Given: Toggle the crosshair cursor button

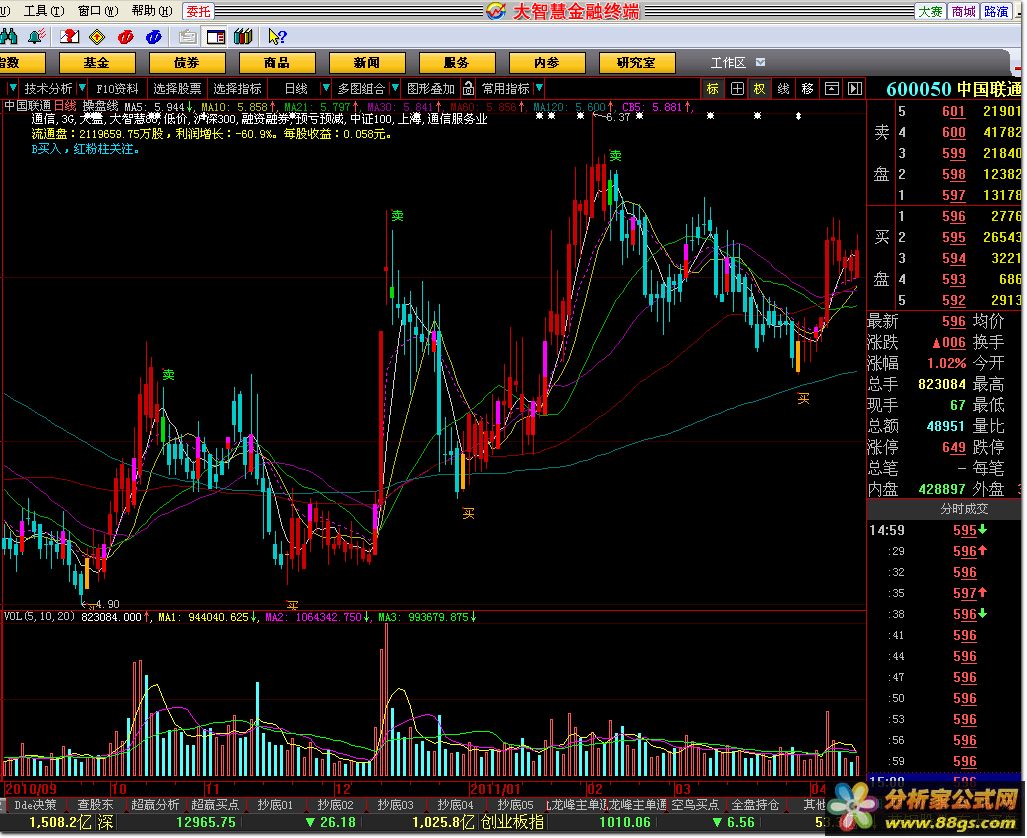Looking at the screenshot, I should 737,88.
